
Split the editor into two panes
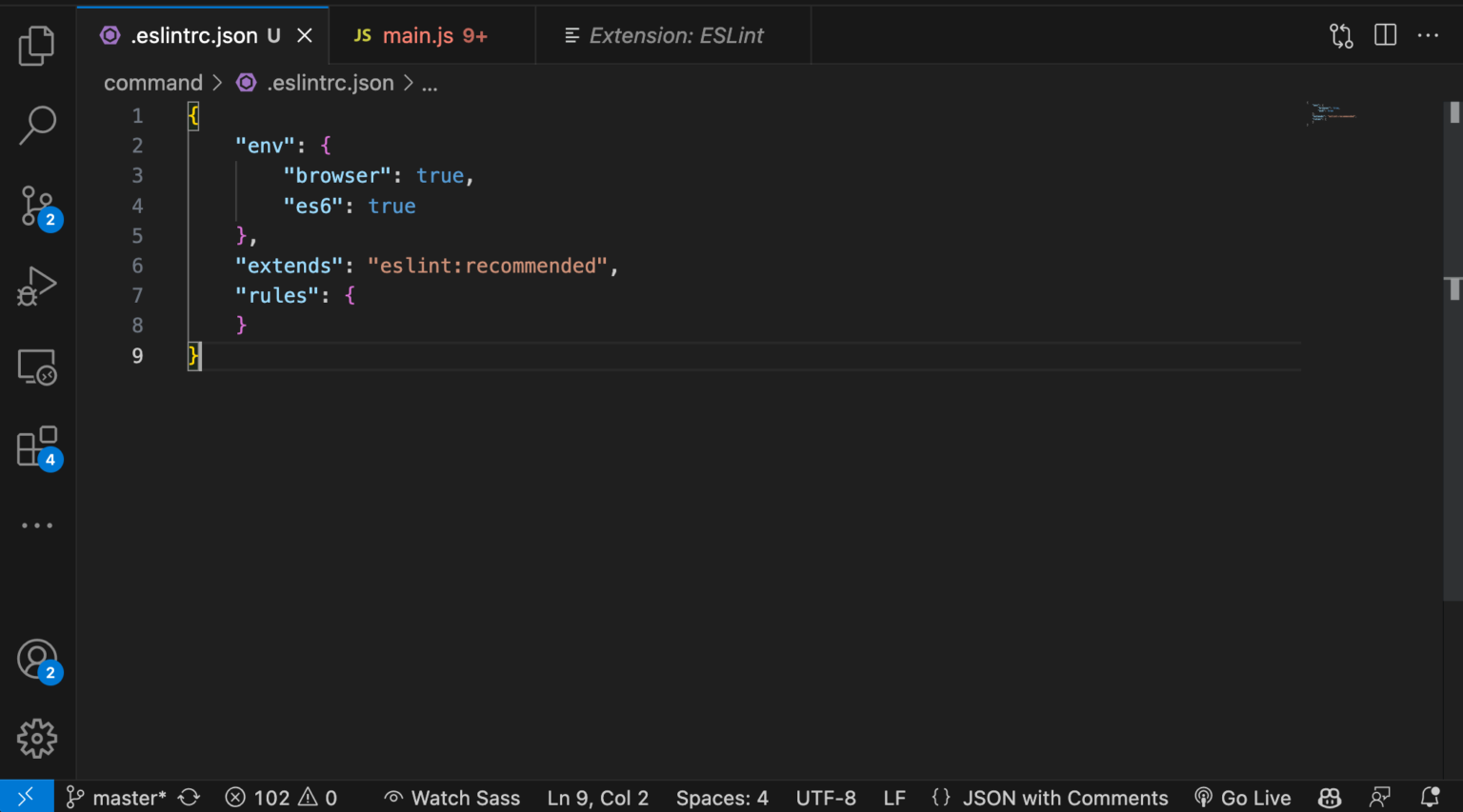click(1384, 35)
